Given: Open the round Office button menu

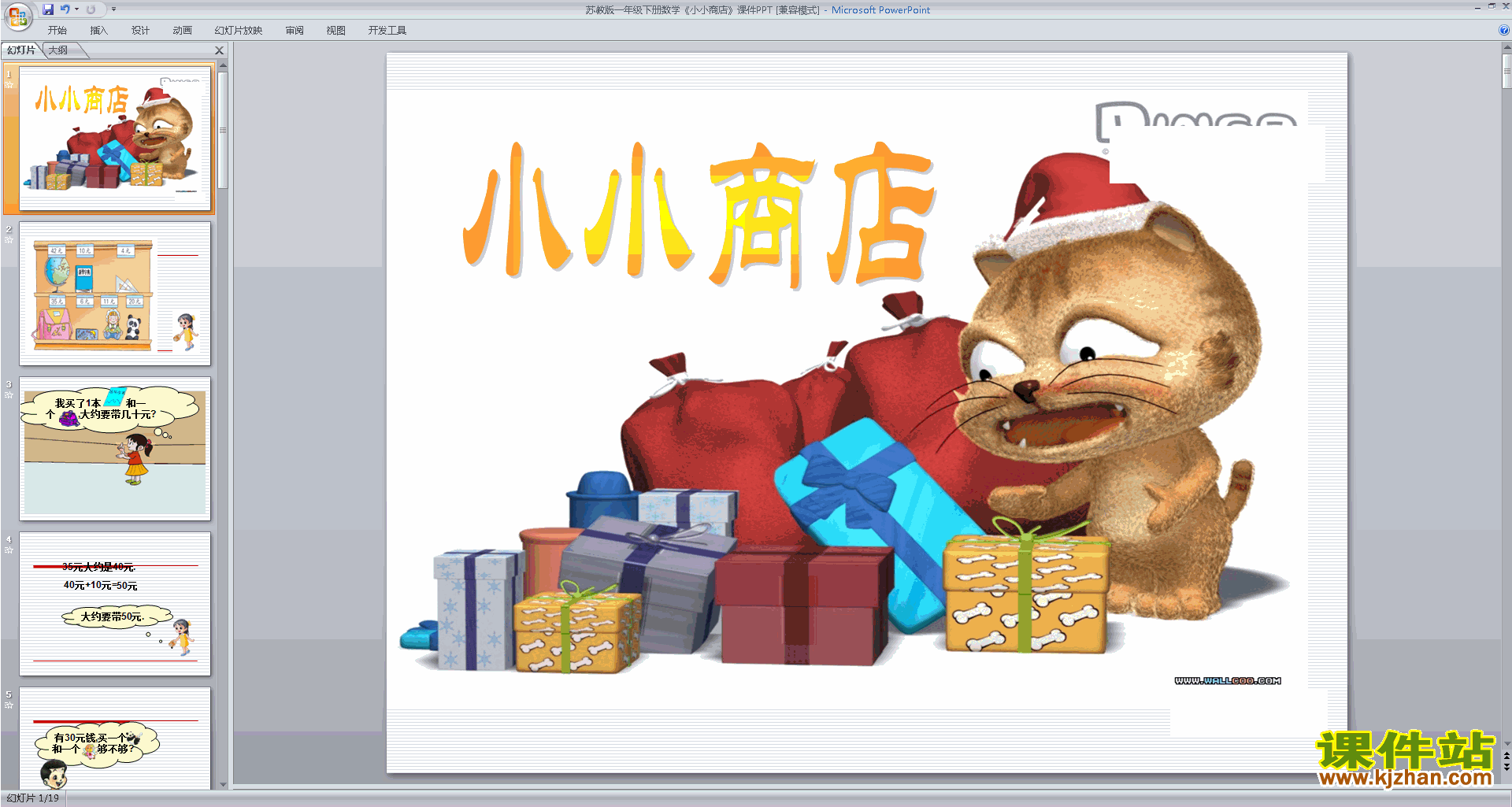Looking at the screenshot, I should point(17,17).
